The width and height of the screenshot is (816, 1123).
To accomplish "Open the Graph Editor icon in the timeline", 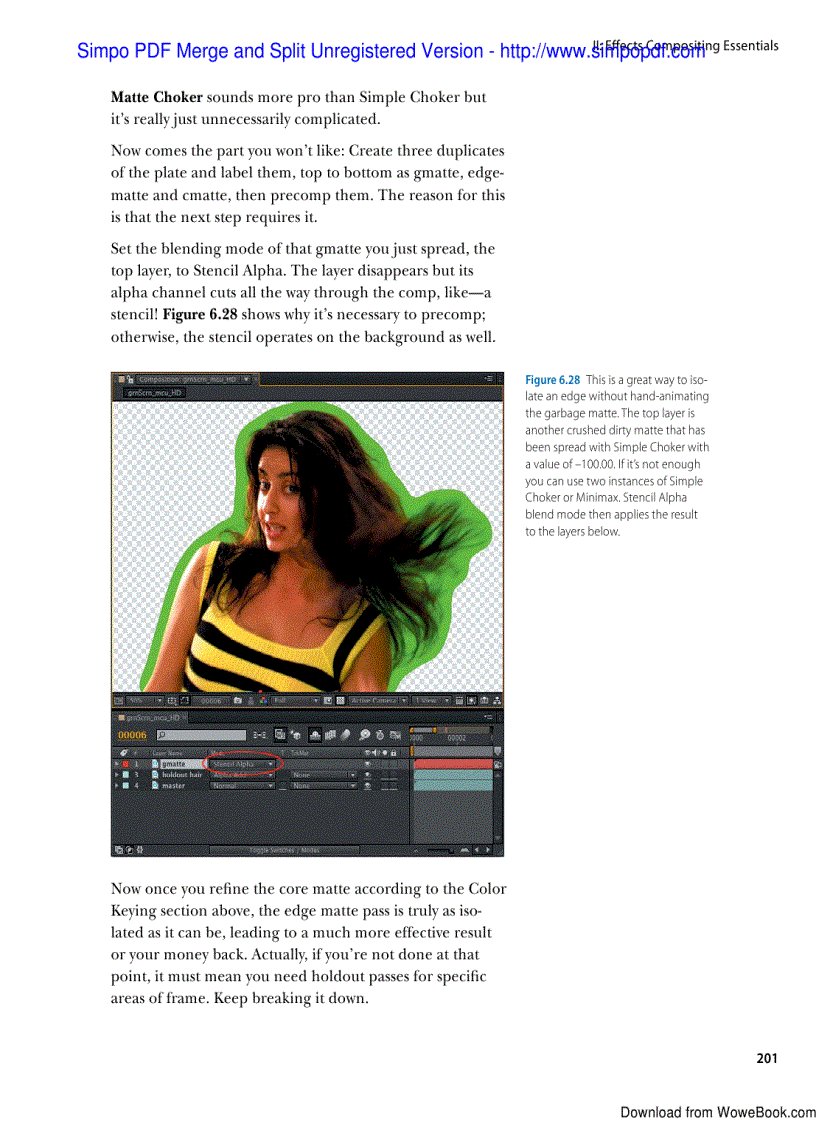I will [396, 736].
